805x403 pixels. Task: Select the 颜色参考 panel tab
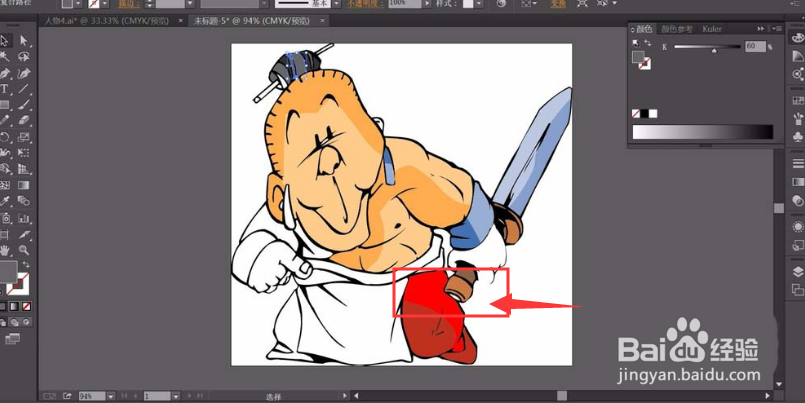pos(677,29)
